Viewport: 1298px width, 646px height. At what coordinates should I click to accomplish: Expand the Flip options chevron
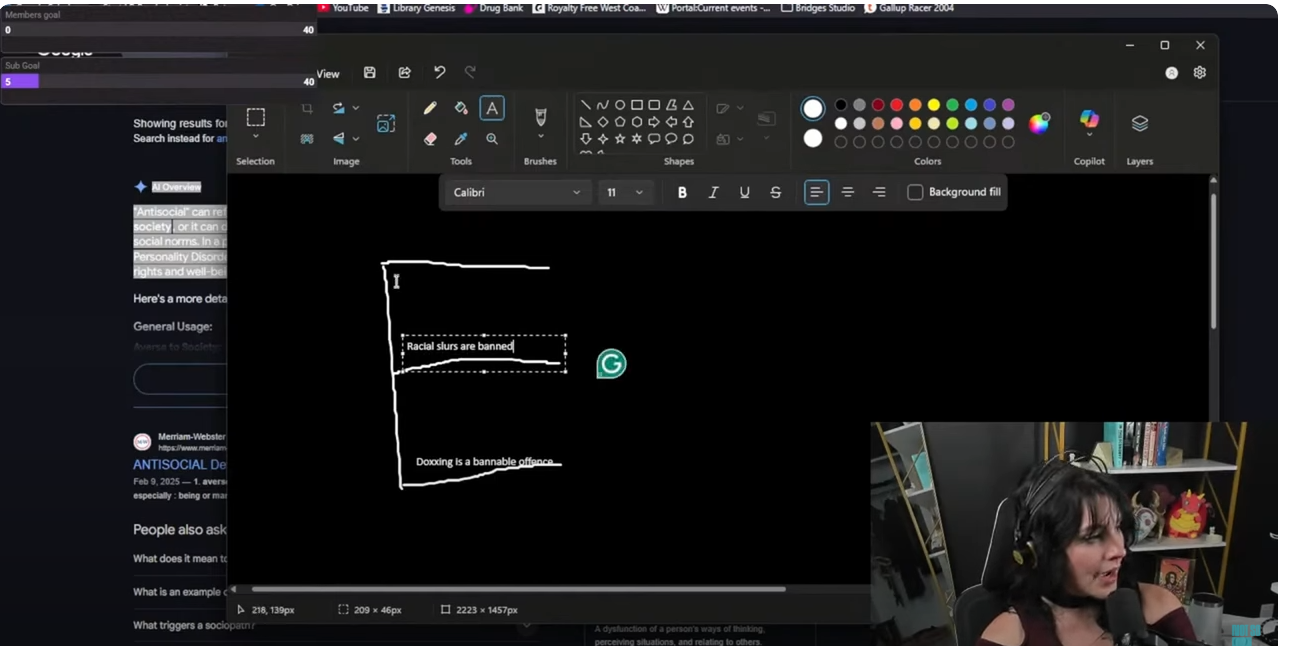[x=355, y=139]
